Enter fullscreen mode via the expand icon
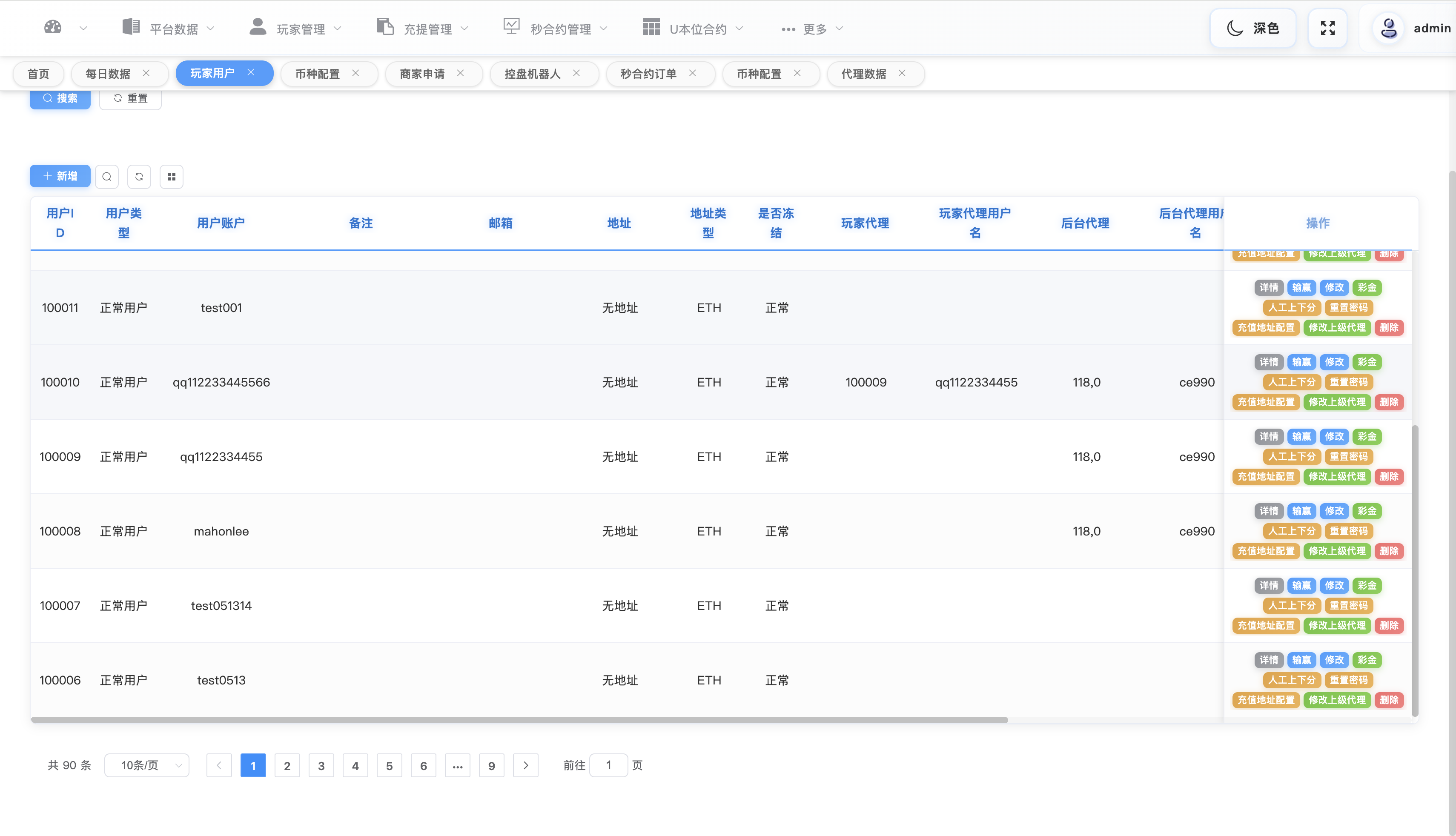Screen dimensions: 1456x836 click(x=1327, y=28)
